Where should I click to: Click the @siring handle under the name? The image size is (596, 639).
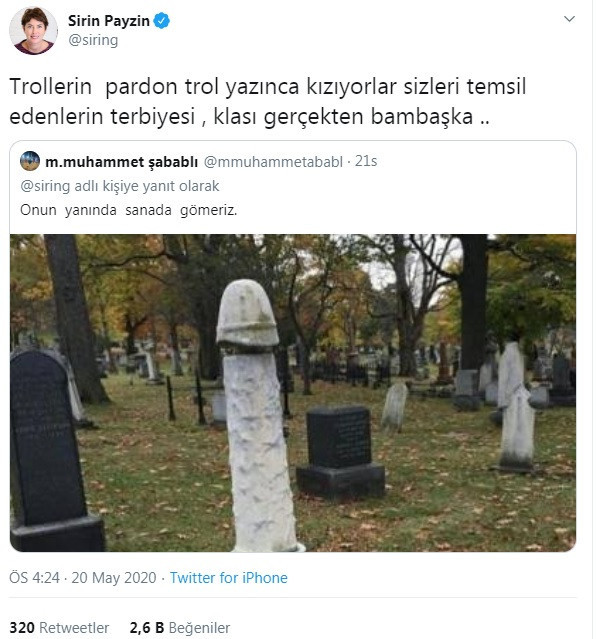93,40
